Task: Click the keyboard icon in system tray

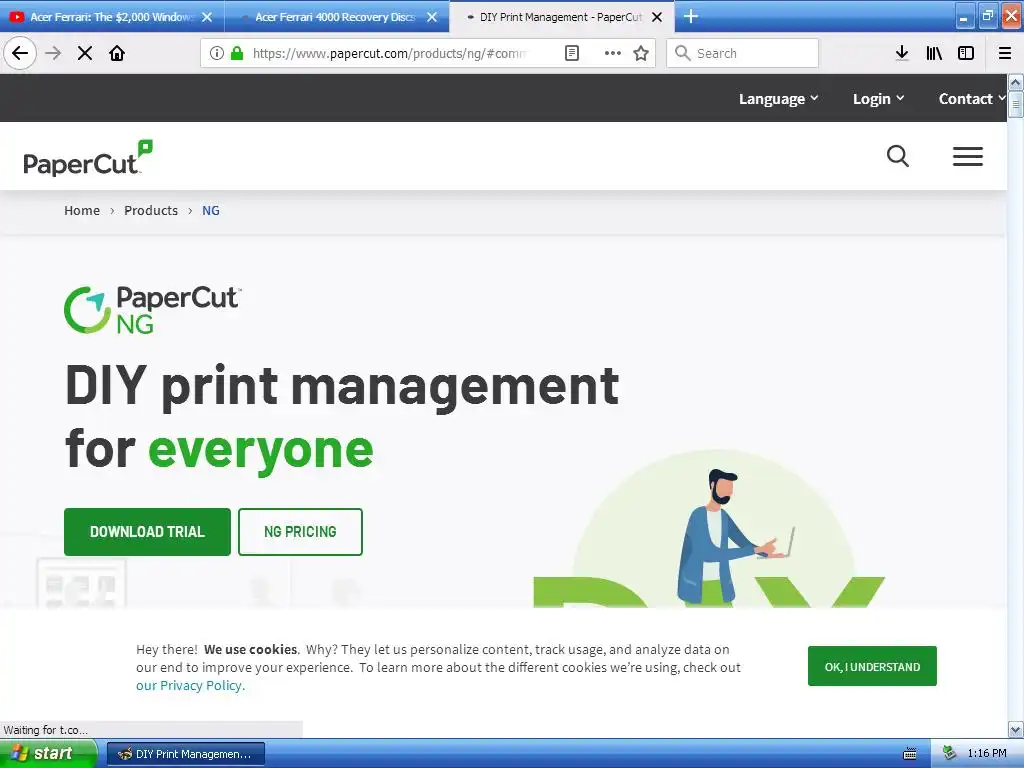Action: (x=910, y=754)
